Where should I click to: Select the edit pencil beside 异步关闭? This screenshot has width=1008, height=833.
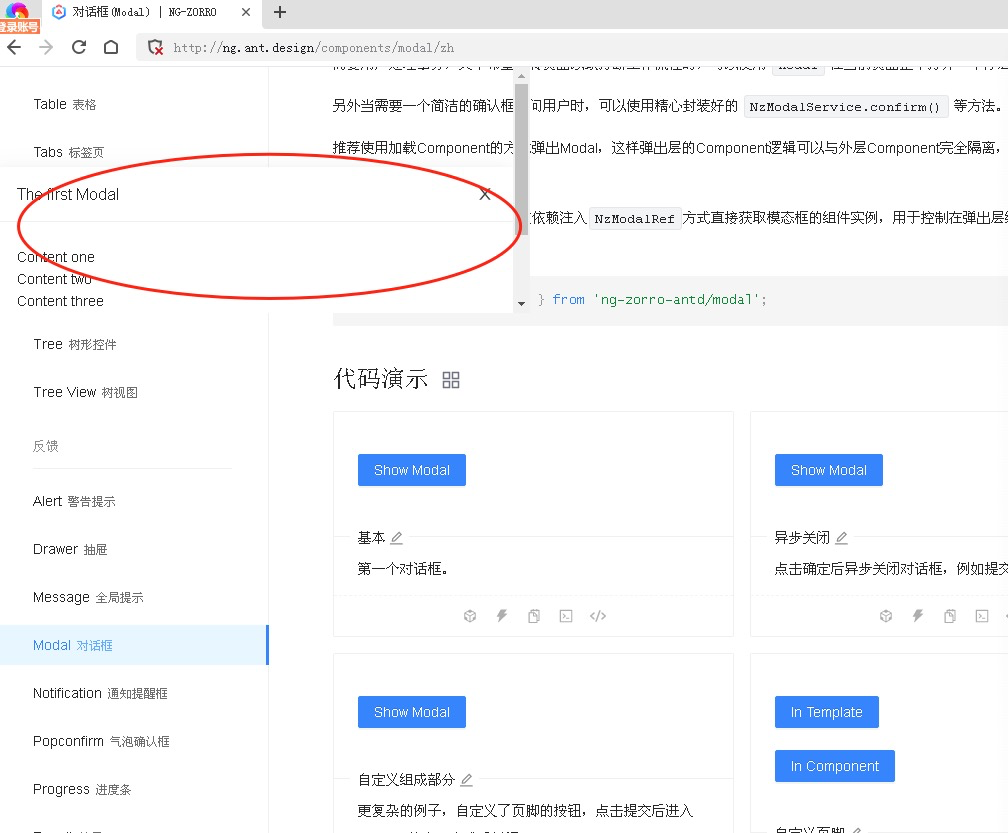click(x=841, y=537)
